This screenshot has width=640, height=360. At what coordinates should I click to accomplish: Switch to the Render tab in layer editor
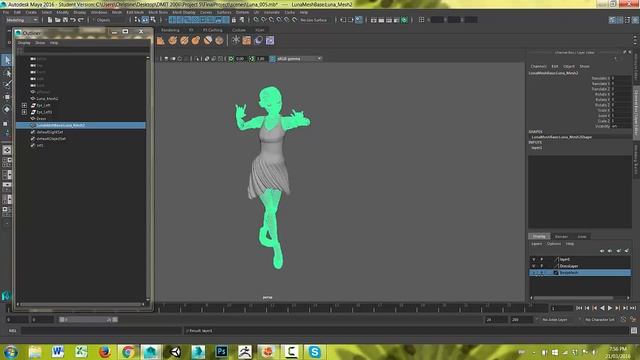point(561,236)
